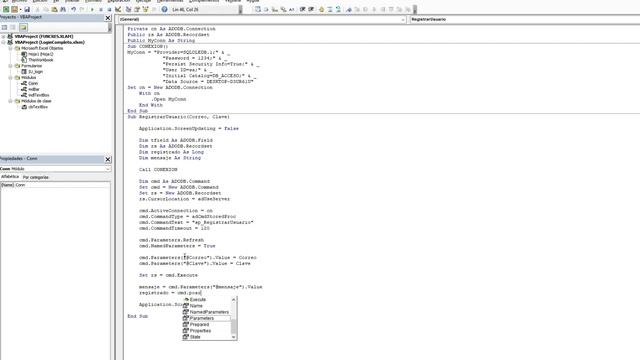The image size is (640, 360).
Task: Switch to Por categorías properties tab
Action: click(36, 178)
